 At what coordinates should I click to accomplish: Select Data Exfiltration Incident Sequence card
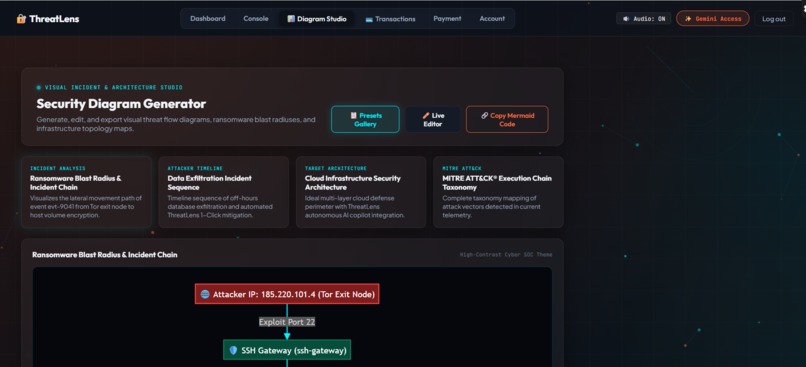(224, 192)
